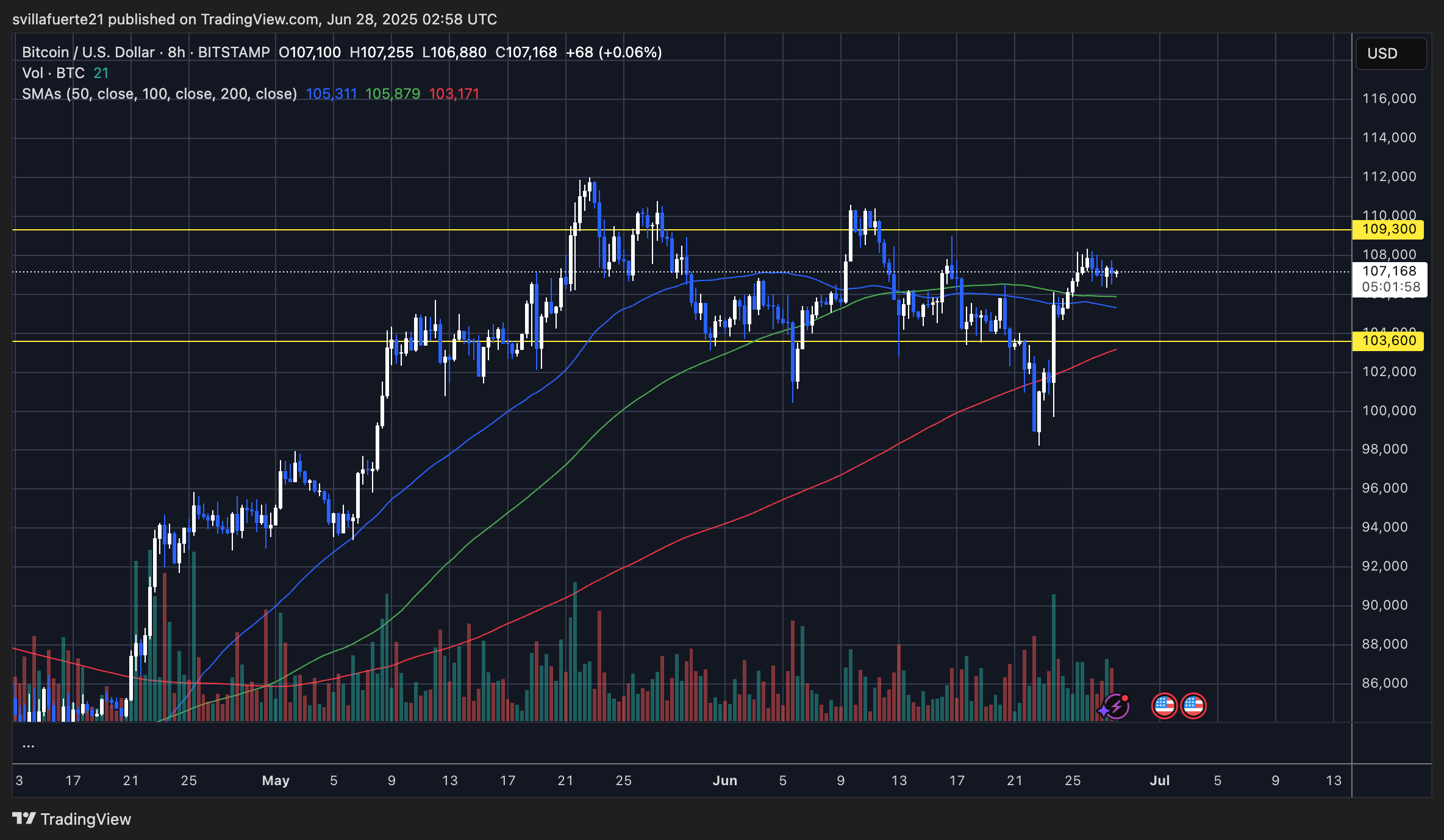
Task: Click the 100,000 price axis label
Action: [1389, 410]
